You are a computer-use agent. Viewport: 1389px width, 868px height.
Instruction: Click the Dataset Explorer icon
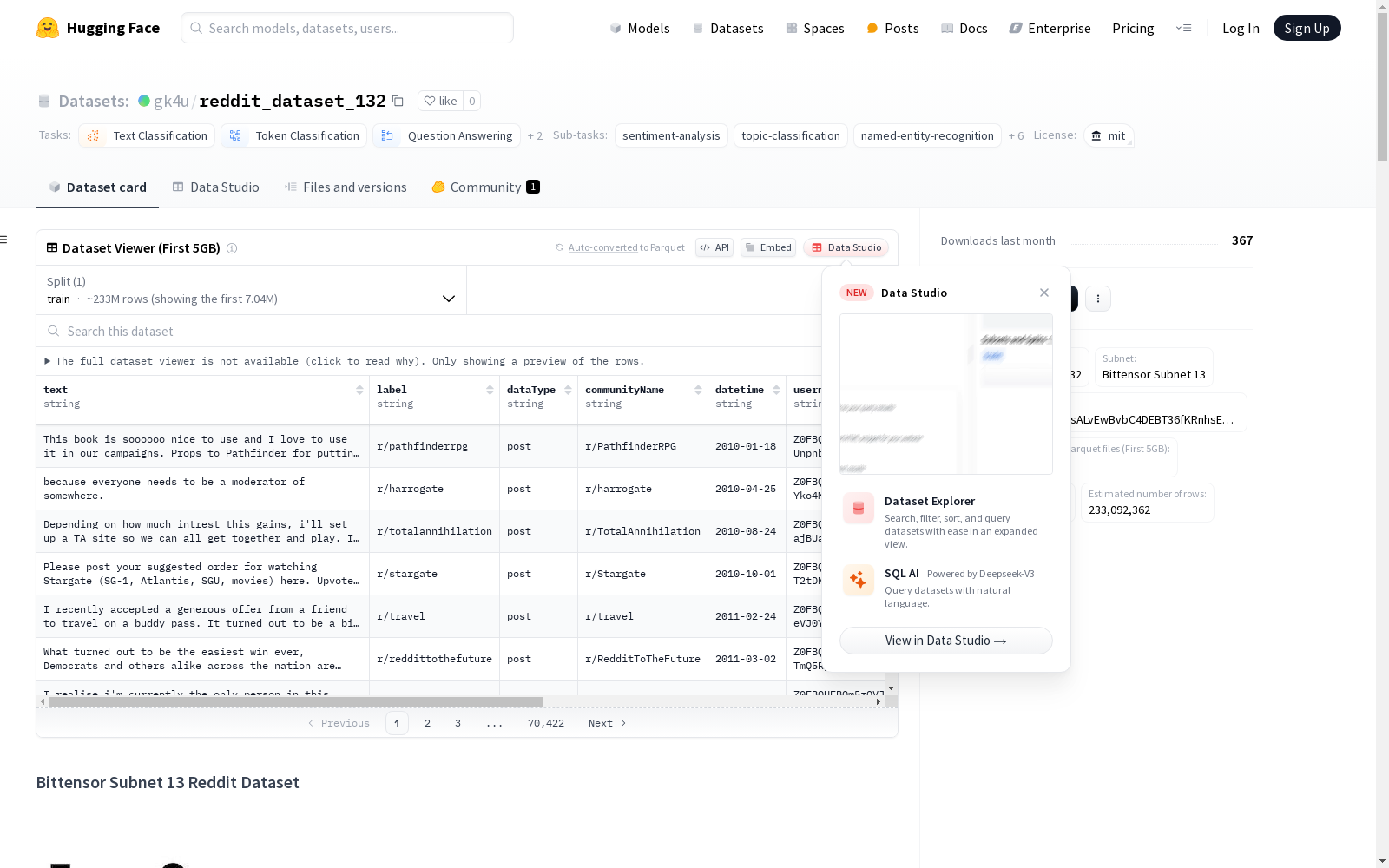859,508
